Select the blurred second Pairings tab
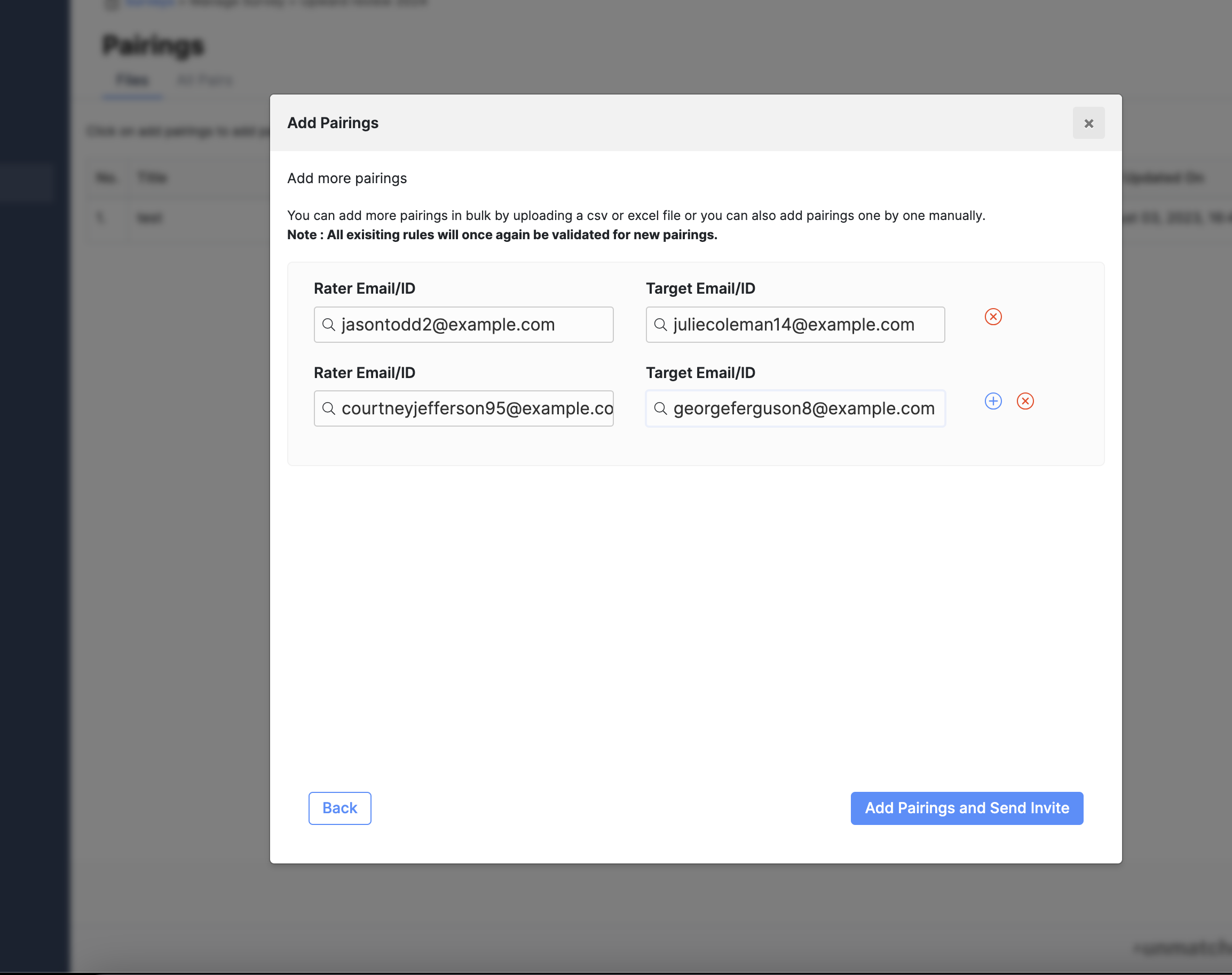This screenshot has width=1232, height=975. point(206,80)
